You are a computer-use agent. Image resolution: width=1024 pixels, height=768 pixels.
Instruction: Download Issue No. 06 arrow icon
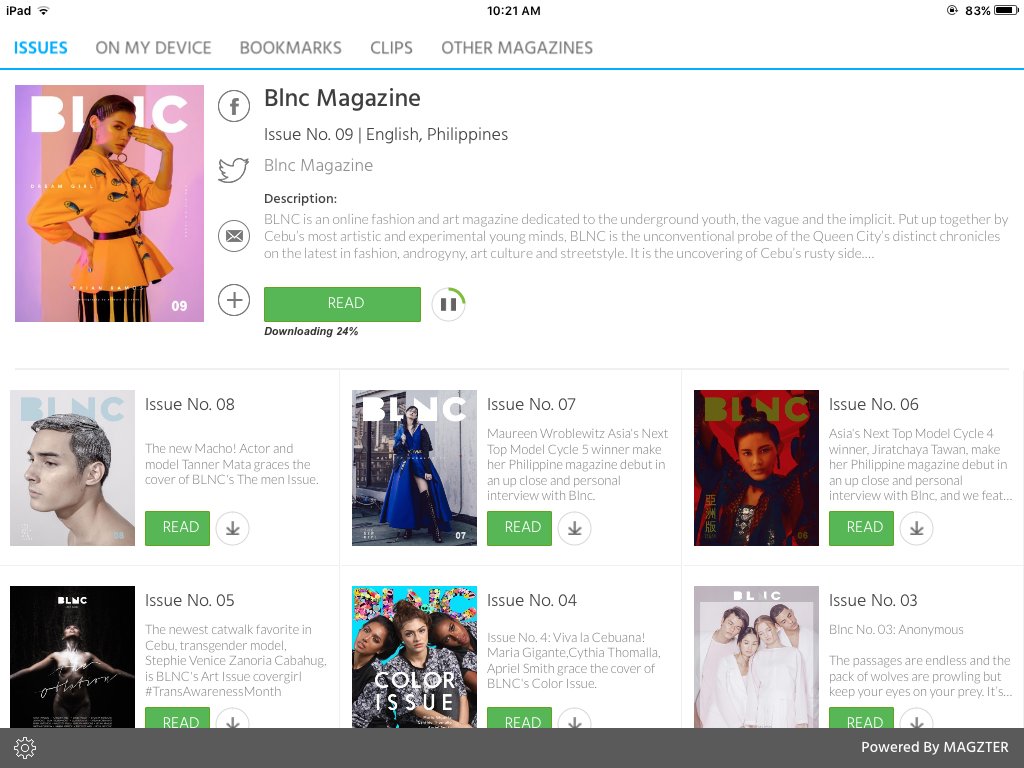pos(917,528)
